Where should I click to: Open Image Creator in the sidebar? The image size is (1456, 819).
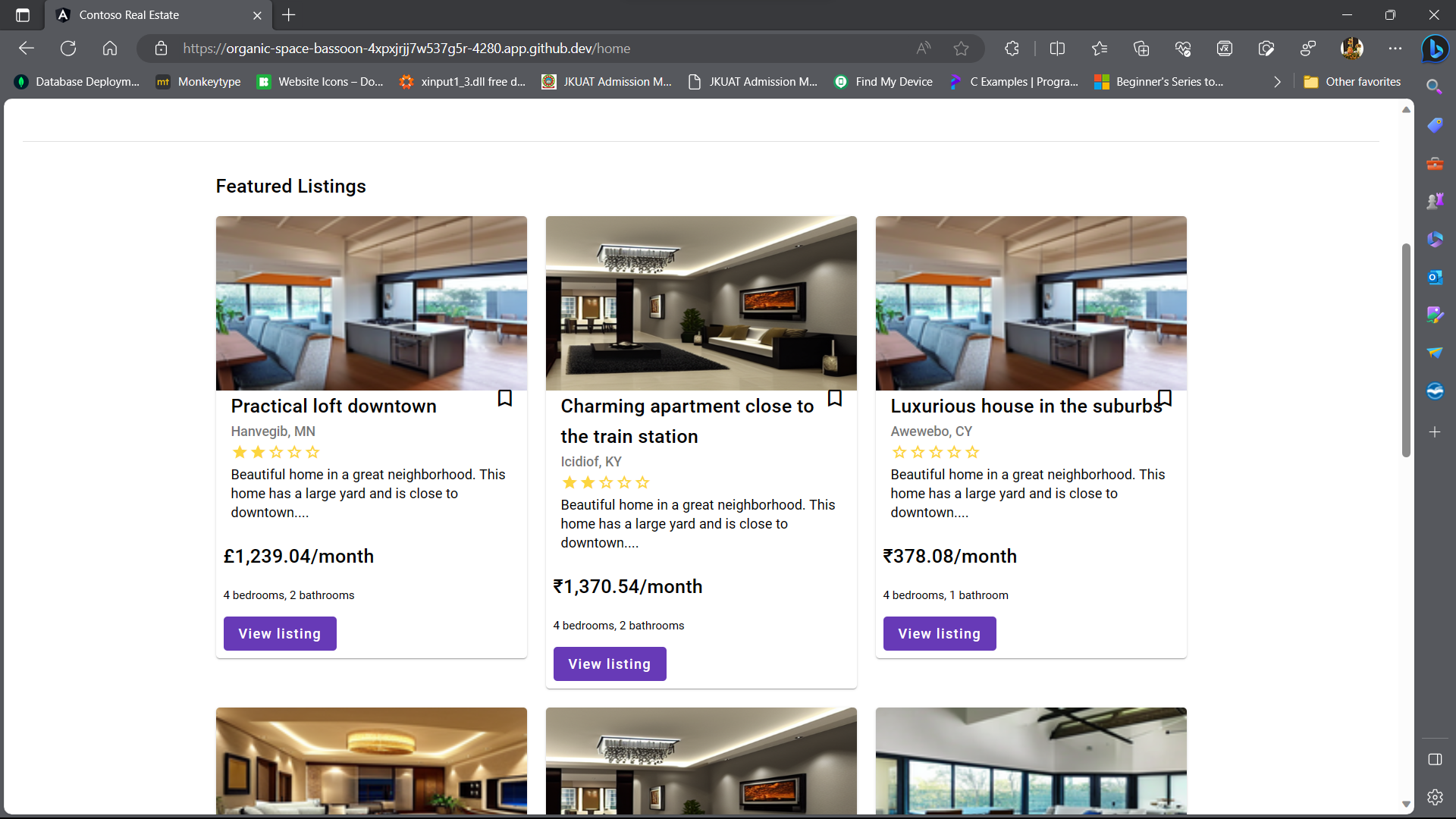pos(1435,315)
